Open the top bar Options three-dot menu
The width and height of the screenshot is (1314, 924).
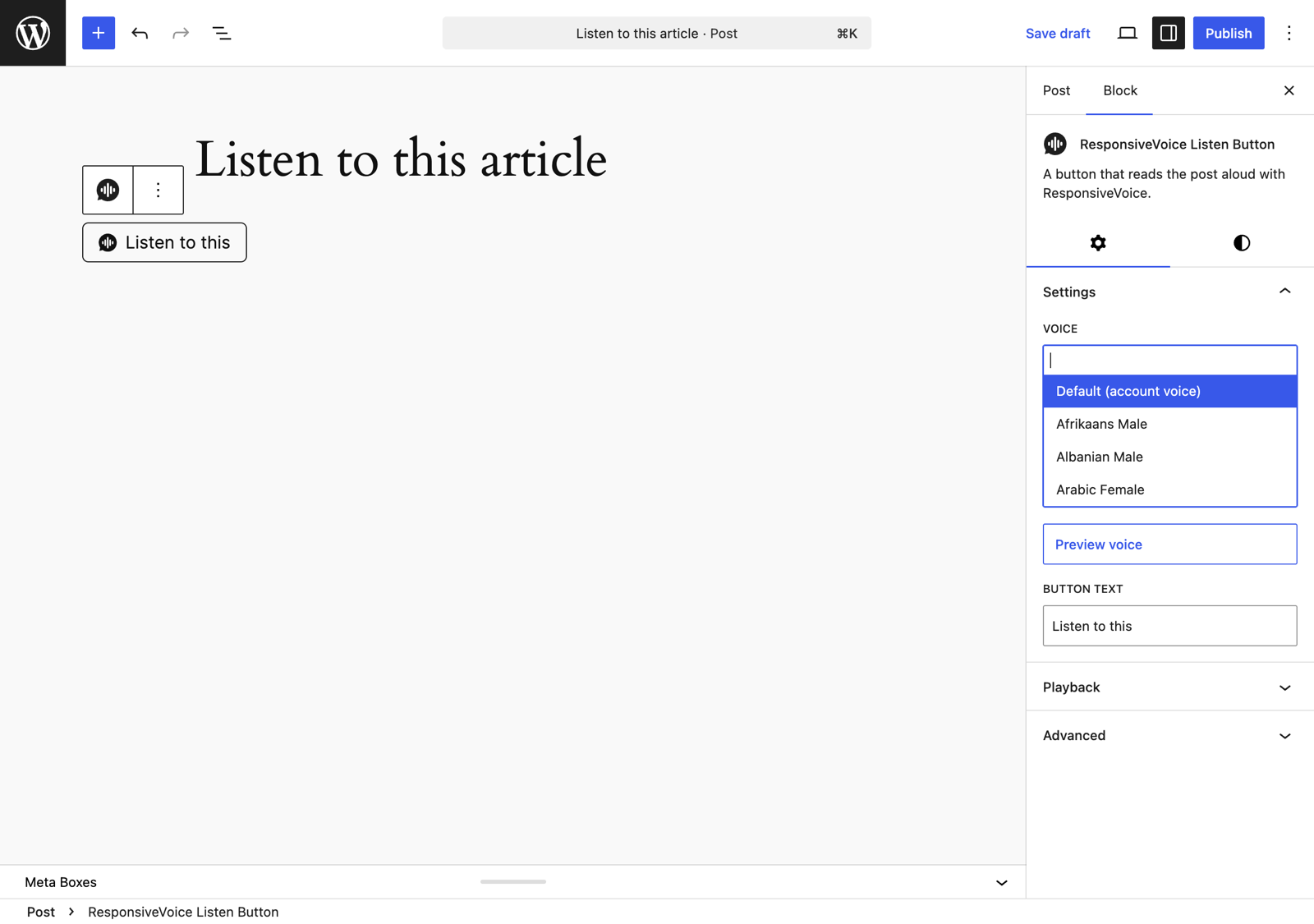pyautogui.click(x=1289, y=33)
